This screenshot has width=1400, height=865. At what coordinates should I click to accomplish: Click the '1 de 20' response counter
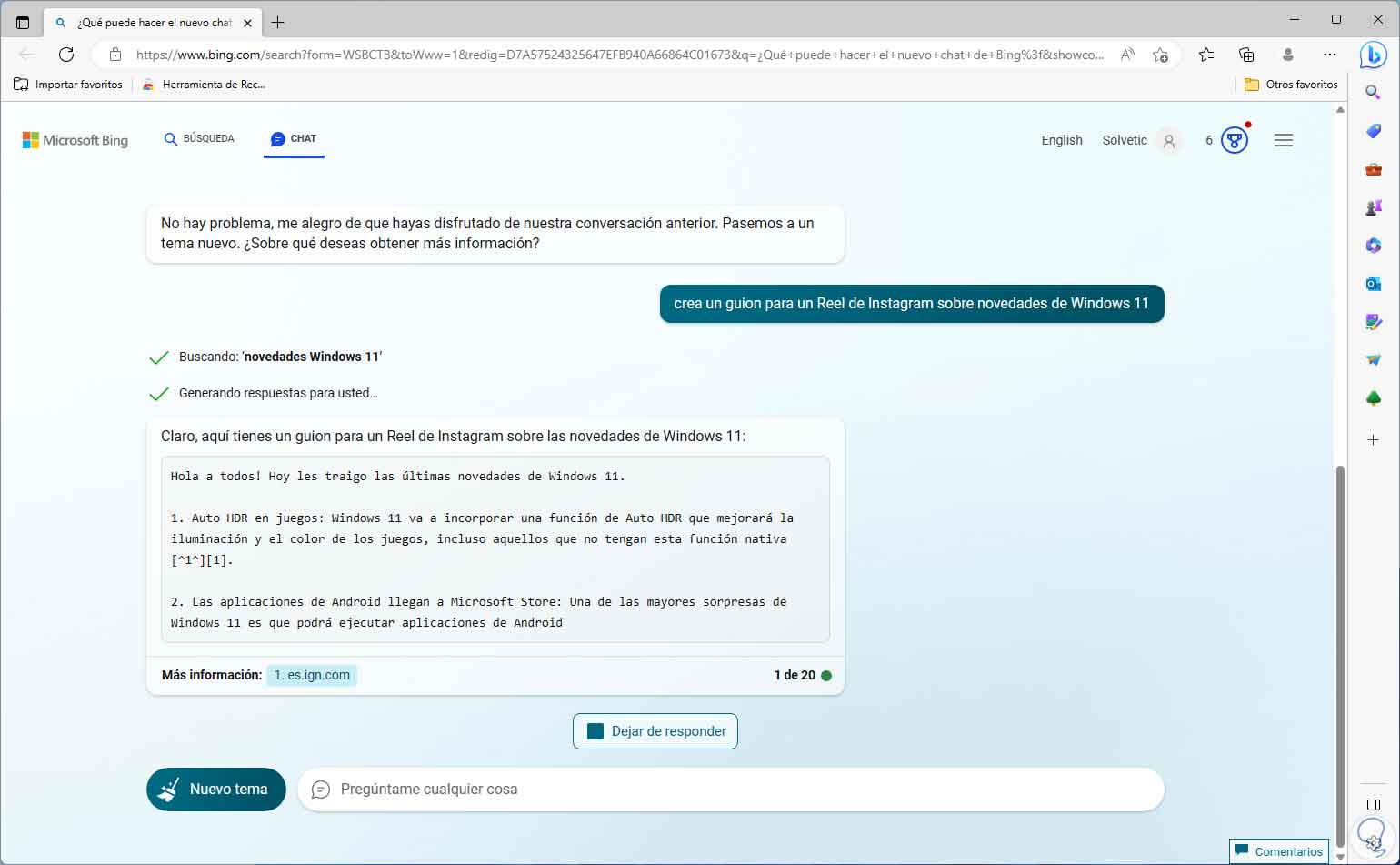click(795, 675)
